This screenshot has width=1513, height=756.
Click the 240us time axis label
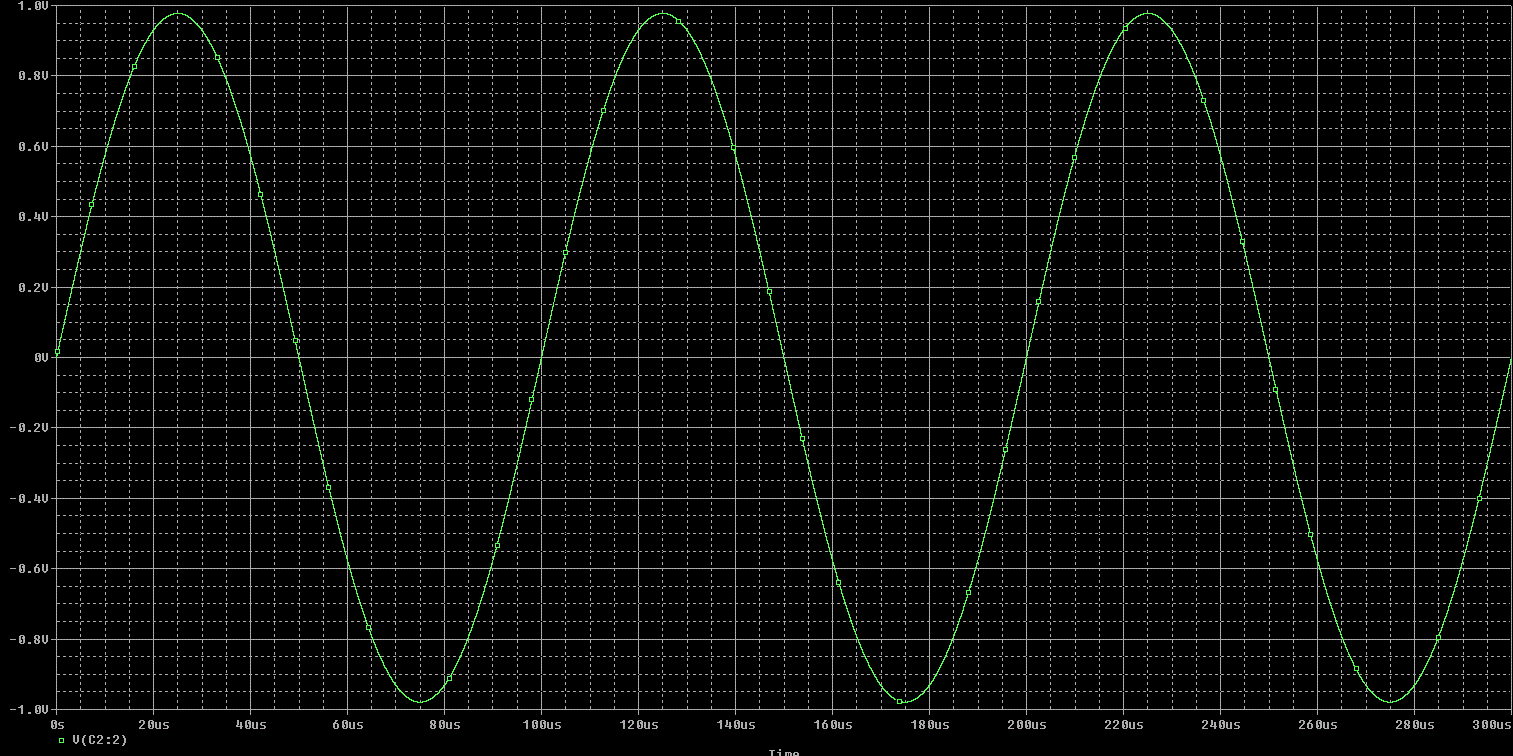[x=1221, y=724]
